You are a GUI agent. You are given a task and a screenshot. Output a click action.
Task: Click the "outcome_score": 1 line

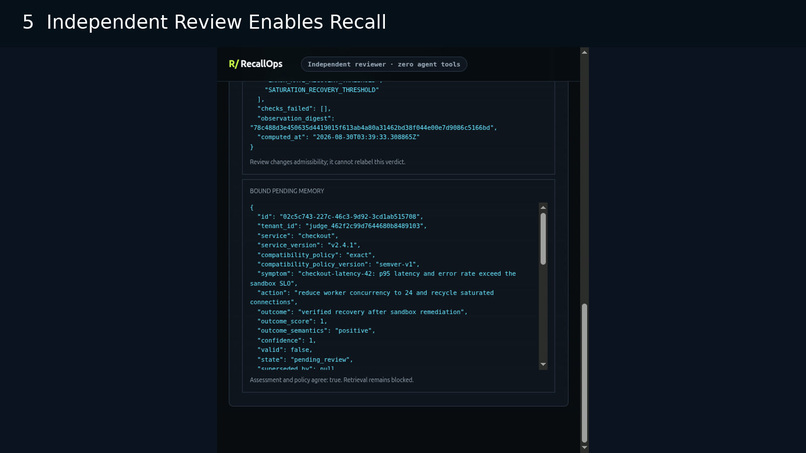[x=292, y=321]
